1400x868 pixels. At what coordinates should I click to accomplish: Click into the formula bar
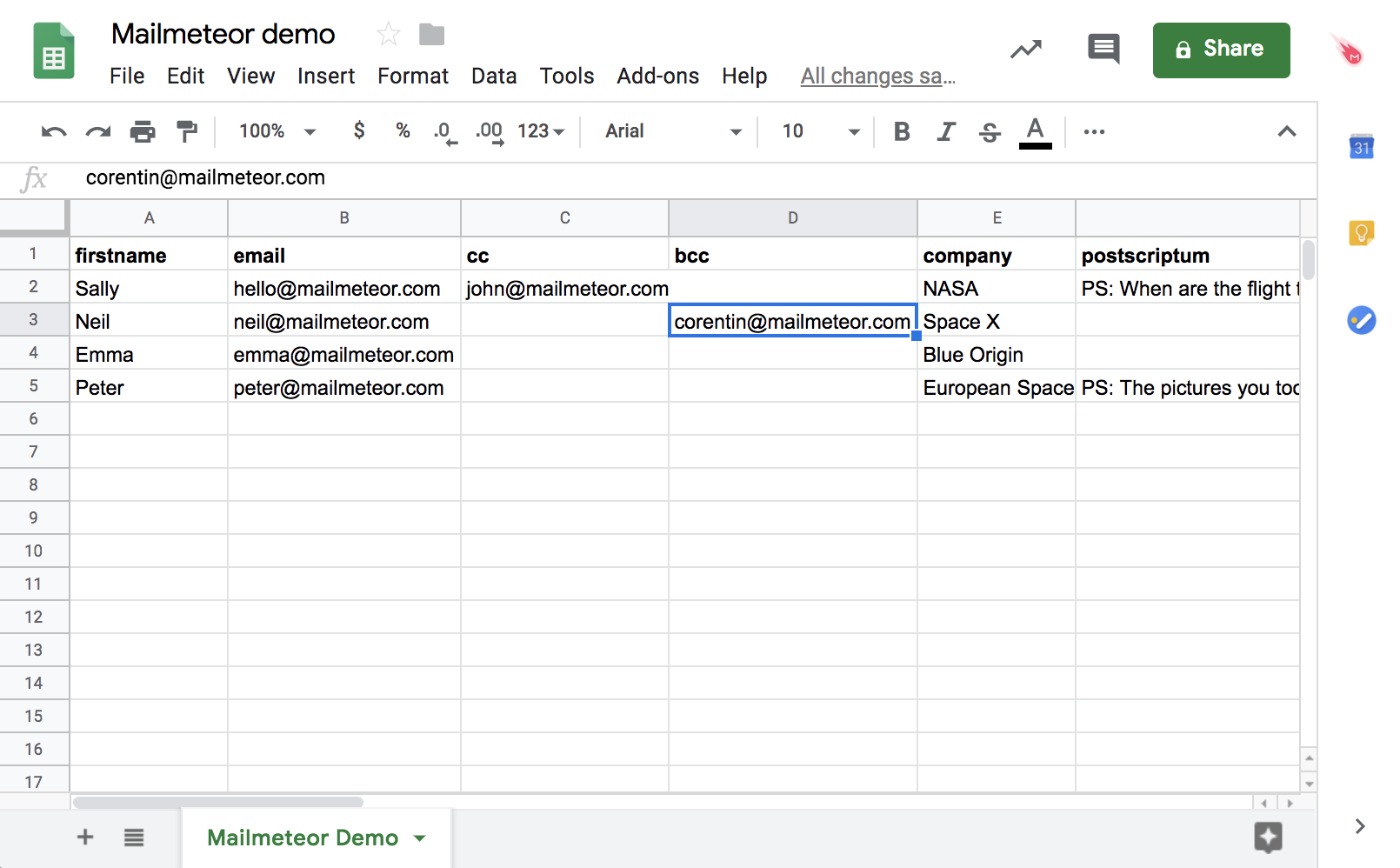click(x=696, y=178)
